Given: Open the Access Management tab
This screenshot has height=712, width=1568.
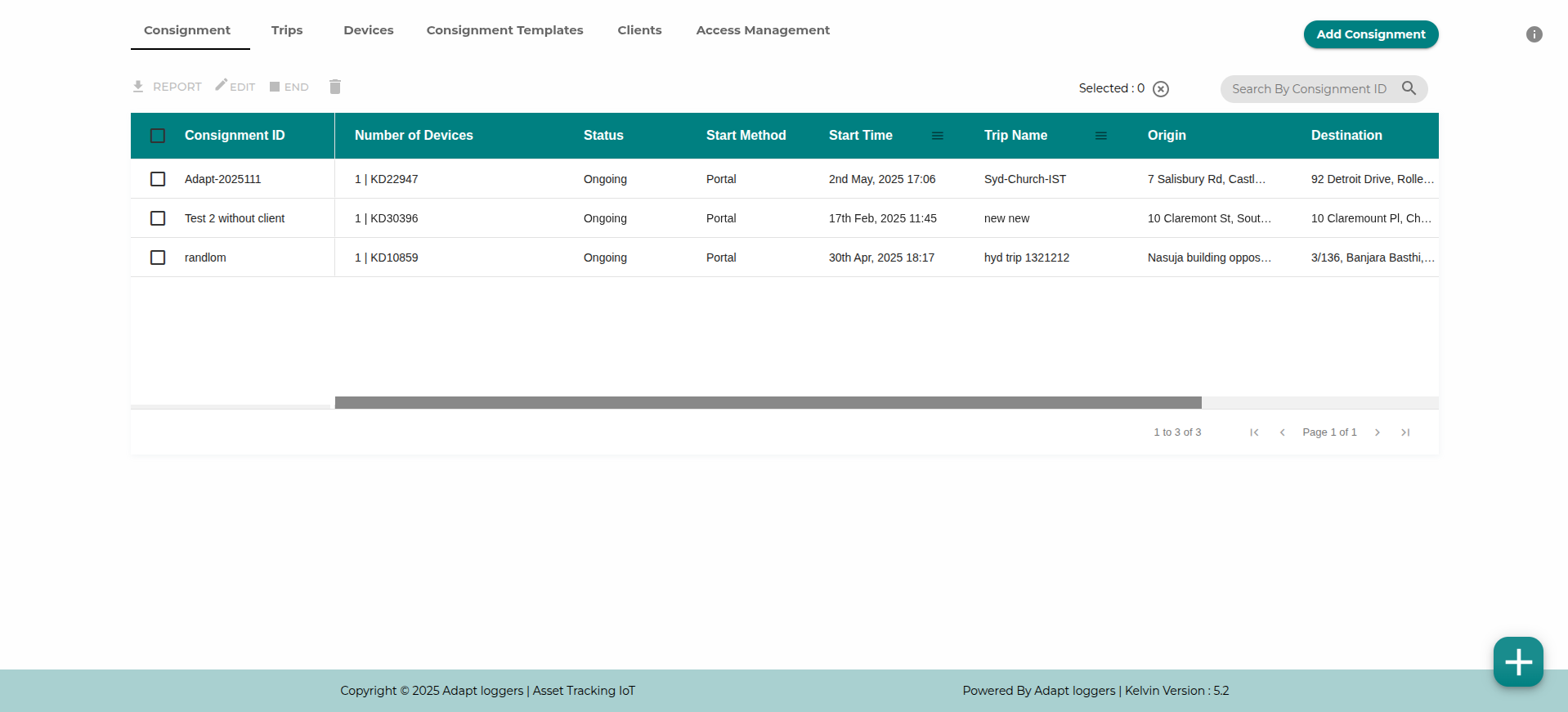Looking at the screenshot, I should (763, 30).
